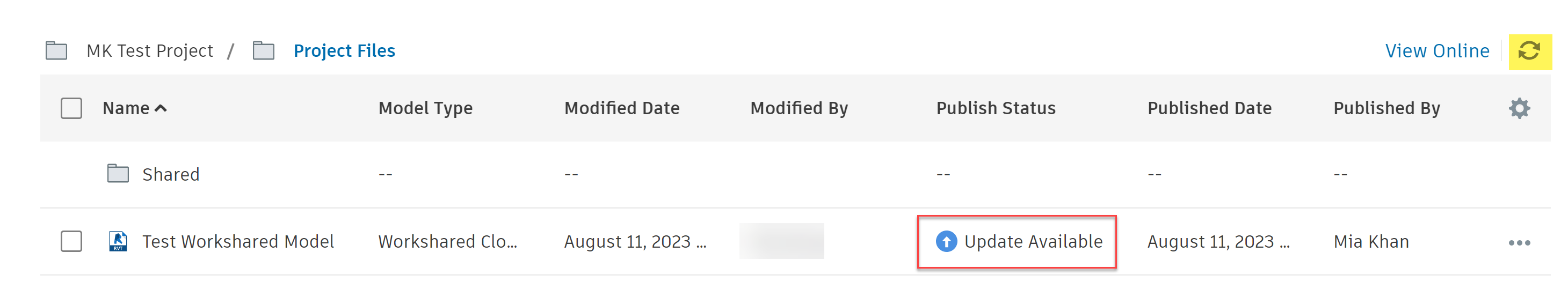The height and width of the screenshot is (297, 1568).
Task: Sort by Publish Status column header
Action: click(x=995, y=108)
